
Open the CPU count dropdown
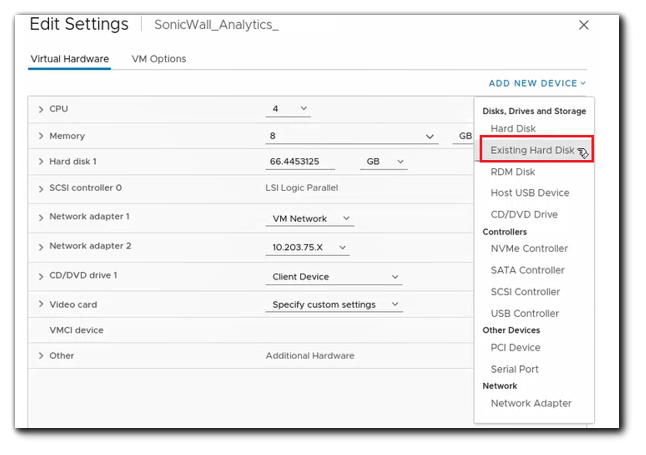288,109
